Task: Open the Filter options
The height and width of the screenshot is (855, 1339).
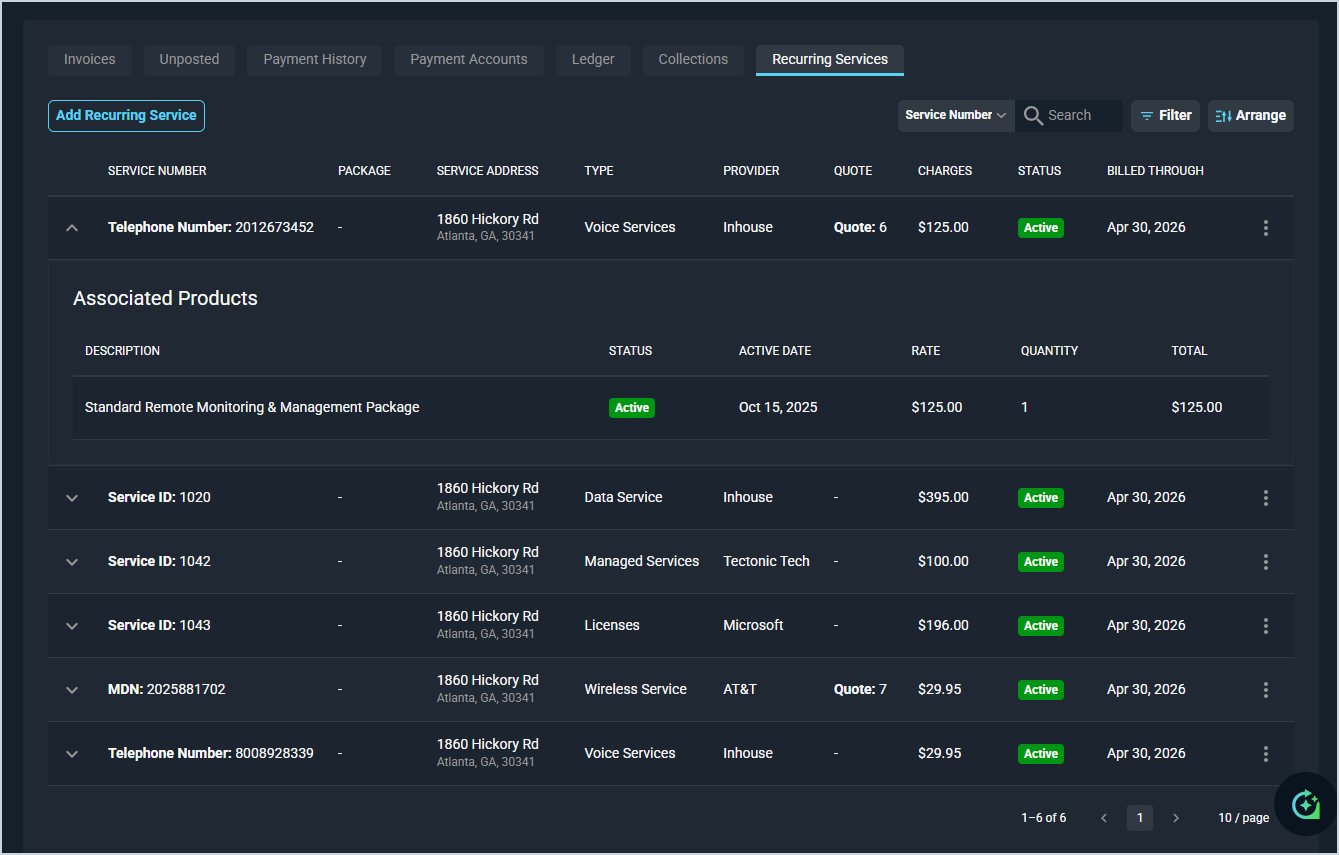Action: 1165,116
